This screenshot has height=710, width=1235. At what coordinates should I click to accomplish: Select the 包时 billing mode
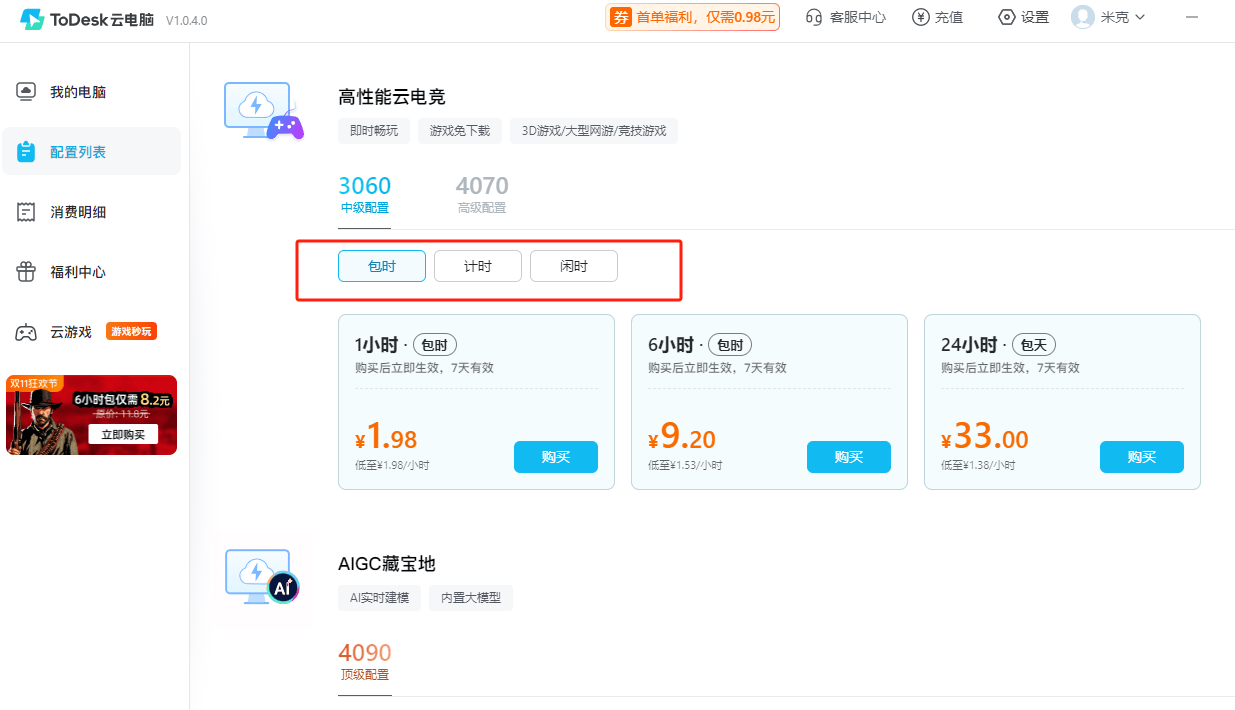pos(381,265)
